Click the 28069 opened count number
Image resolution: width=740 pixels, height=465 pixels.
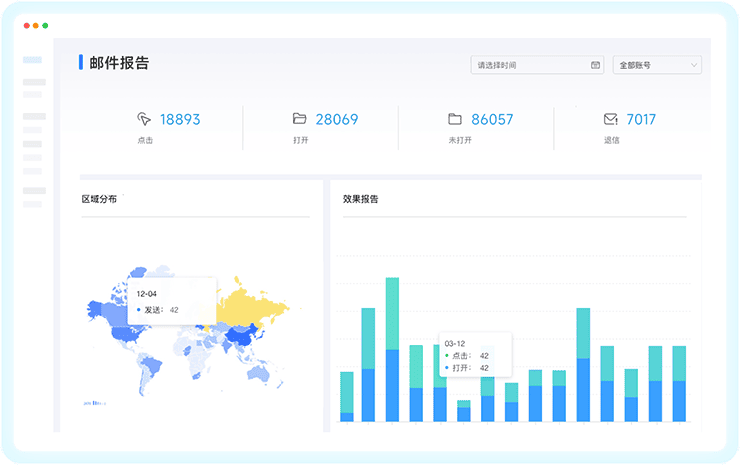337,119
